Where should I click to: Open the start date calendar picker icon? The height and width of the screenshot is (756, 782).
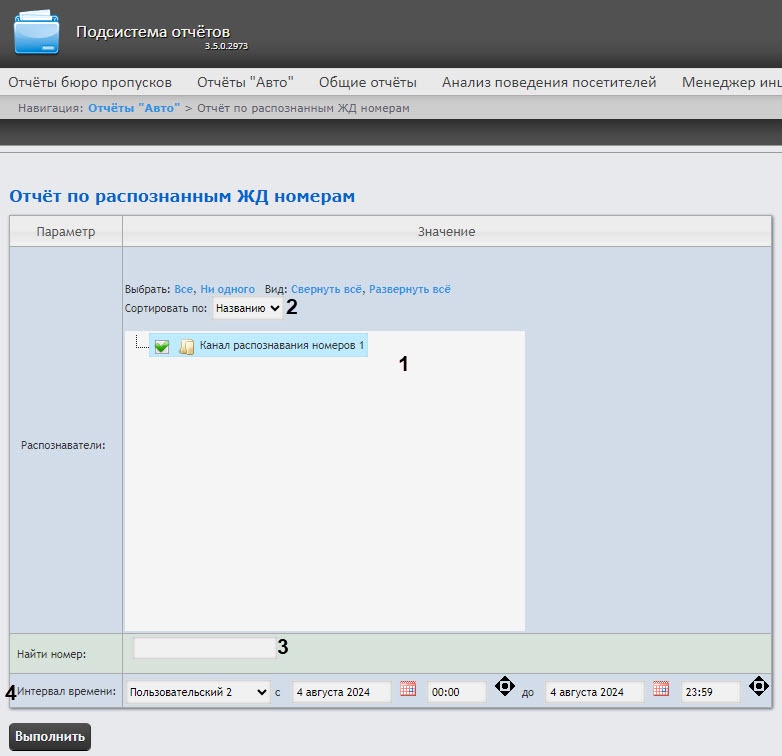click(407, 689)
